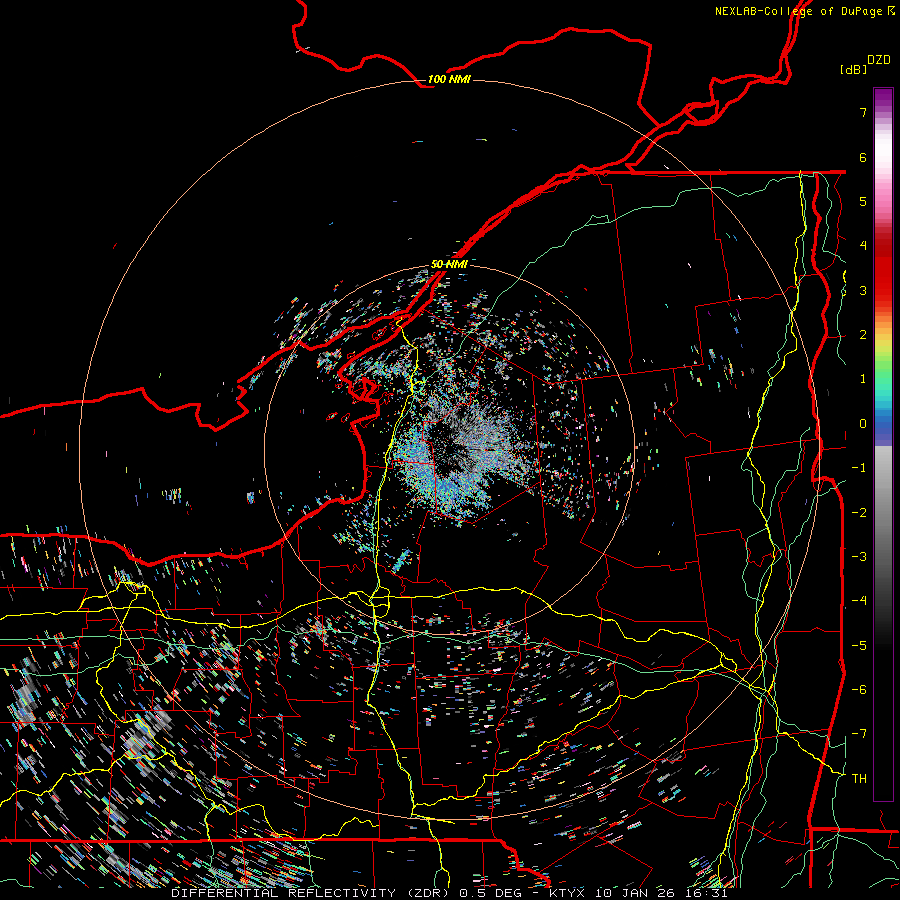Viewport: 900px width, 900px height.
Task: Click the ZDR color scale bar
Action: click(883, 444)
